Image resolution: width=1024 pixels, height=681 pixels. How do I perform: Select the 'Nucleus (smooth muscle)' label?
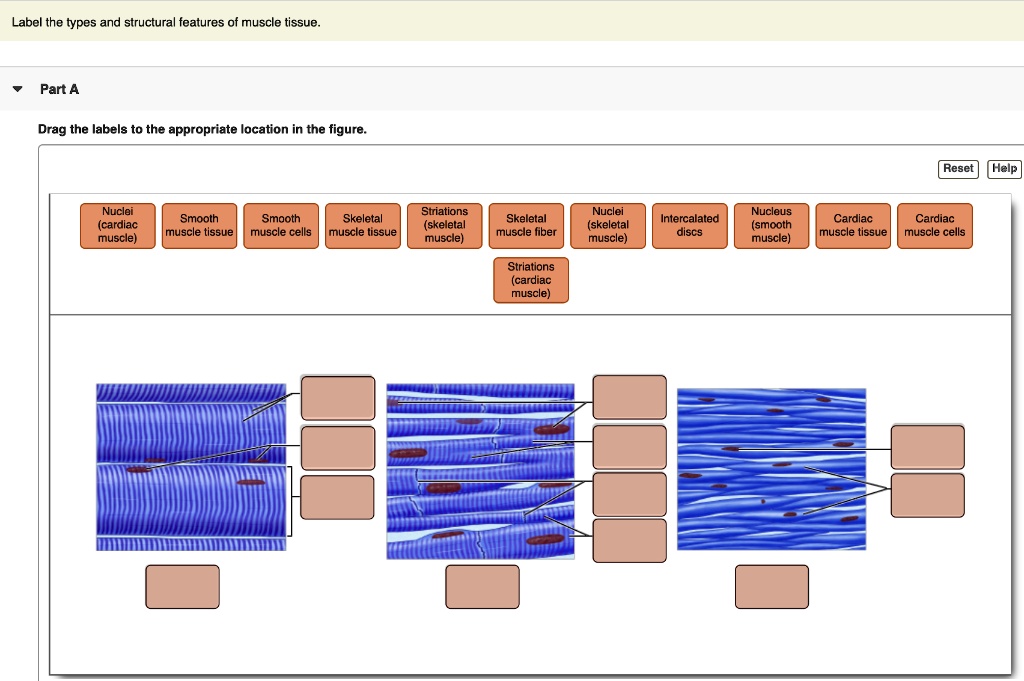[x=771, y=226]
